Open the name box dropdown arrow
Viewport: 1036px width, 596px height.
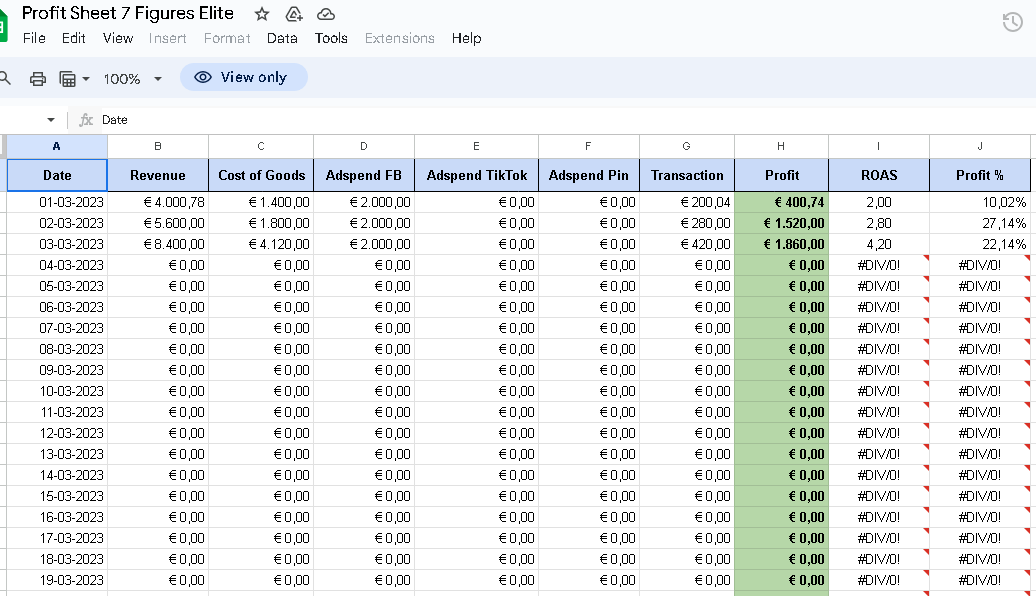pos(51,120)
